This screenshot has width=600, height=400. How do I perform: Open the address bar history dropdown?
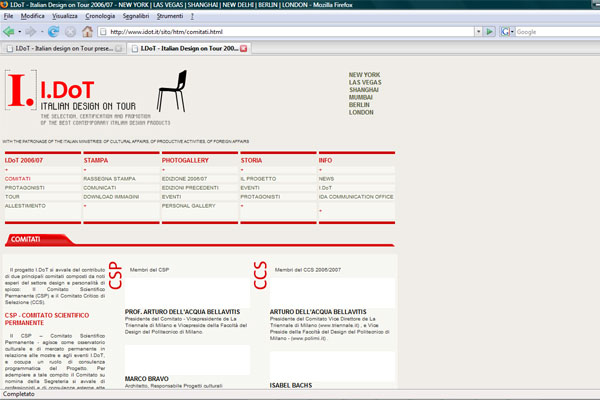(478, 32)
